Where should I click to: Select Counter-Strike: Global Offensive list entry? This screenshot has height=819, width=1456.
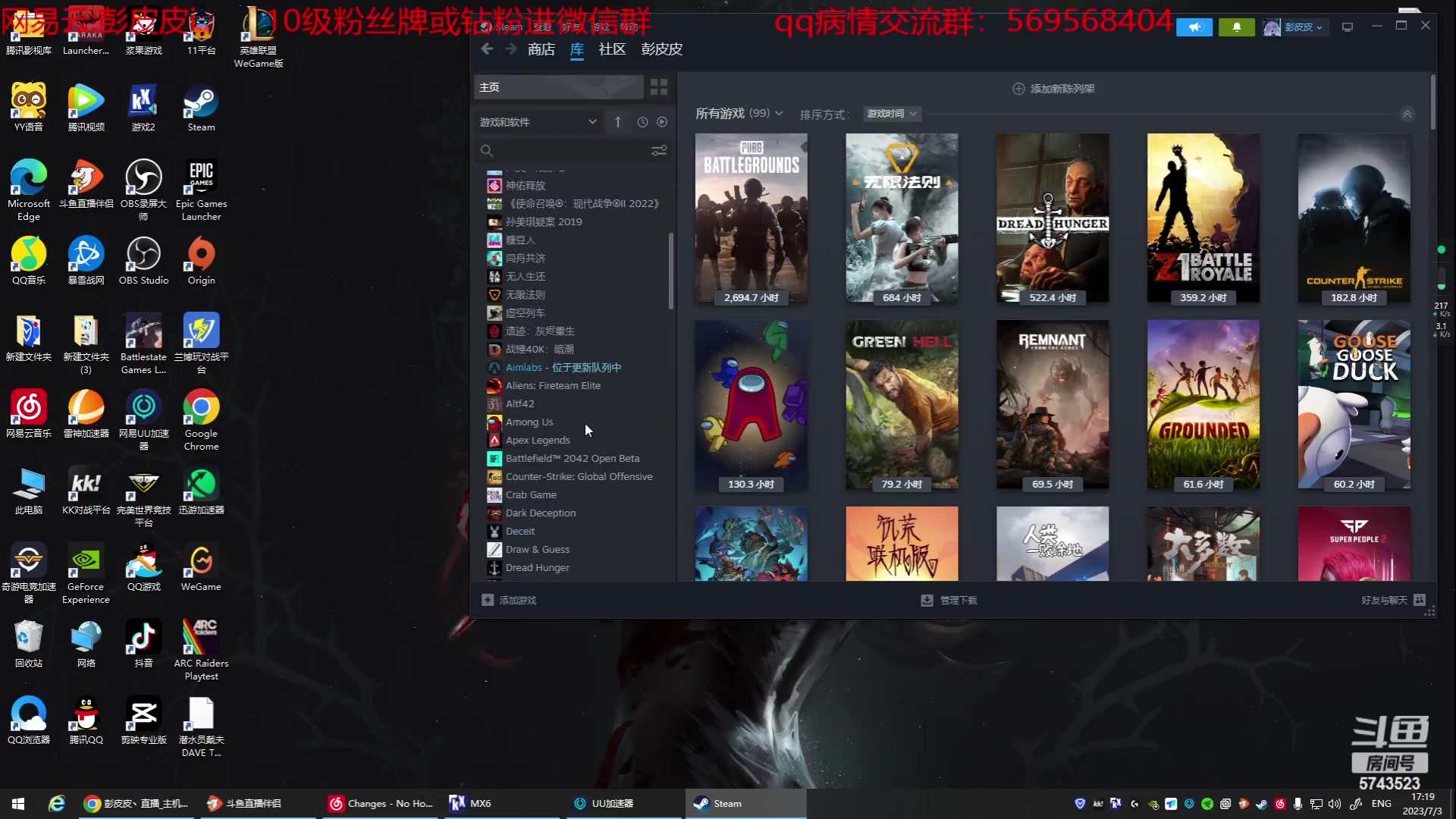coord(577,476)
